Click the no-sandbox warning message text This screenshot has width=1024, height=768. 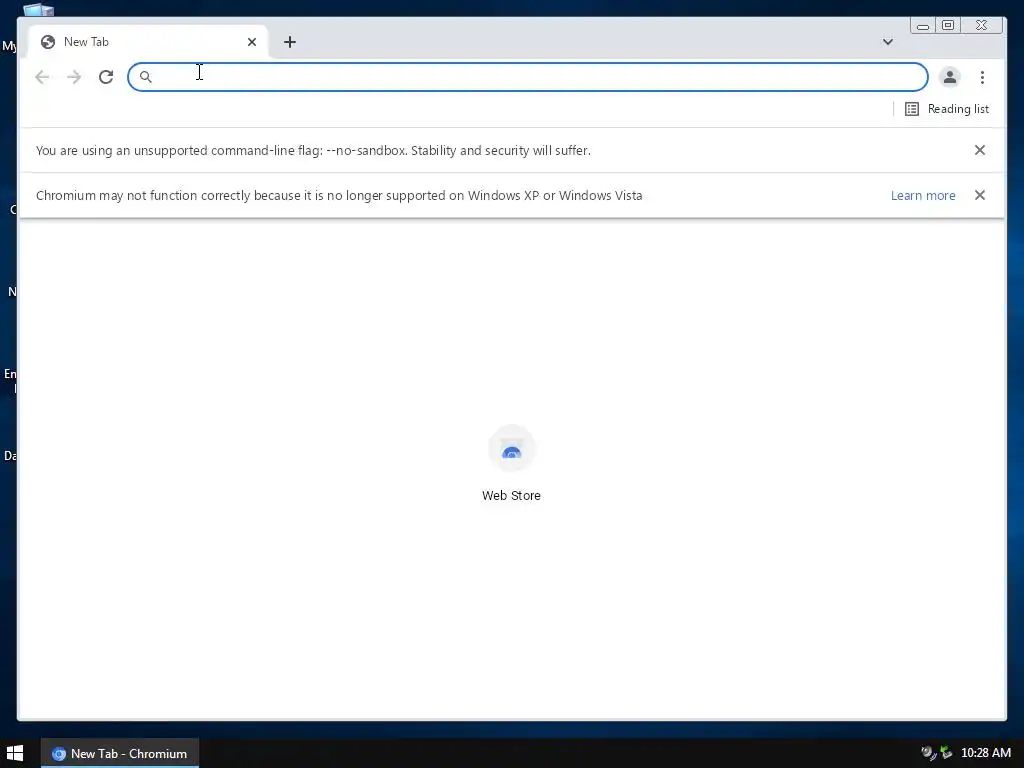click(313, 150)
